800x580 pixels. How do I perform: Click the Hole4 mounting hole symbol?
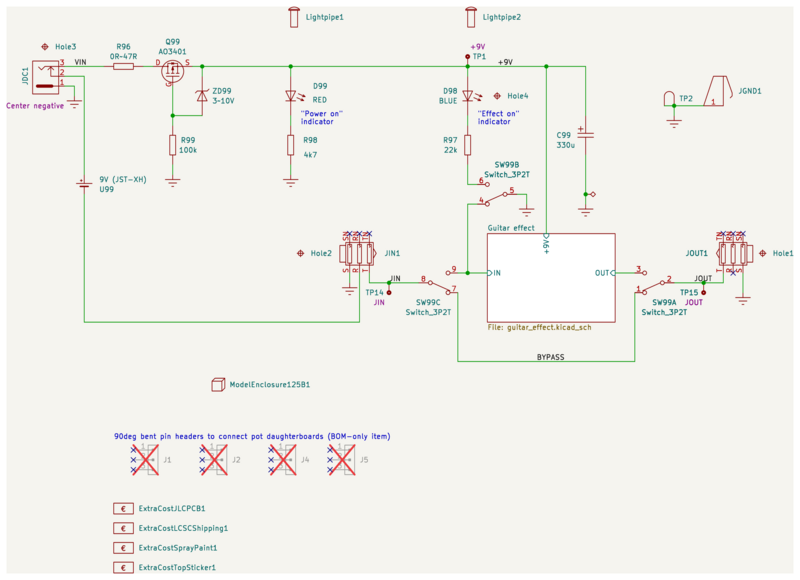point(497,96)
